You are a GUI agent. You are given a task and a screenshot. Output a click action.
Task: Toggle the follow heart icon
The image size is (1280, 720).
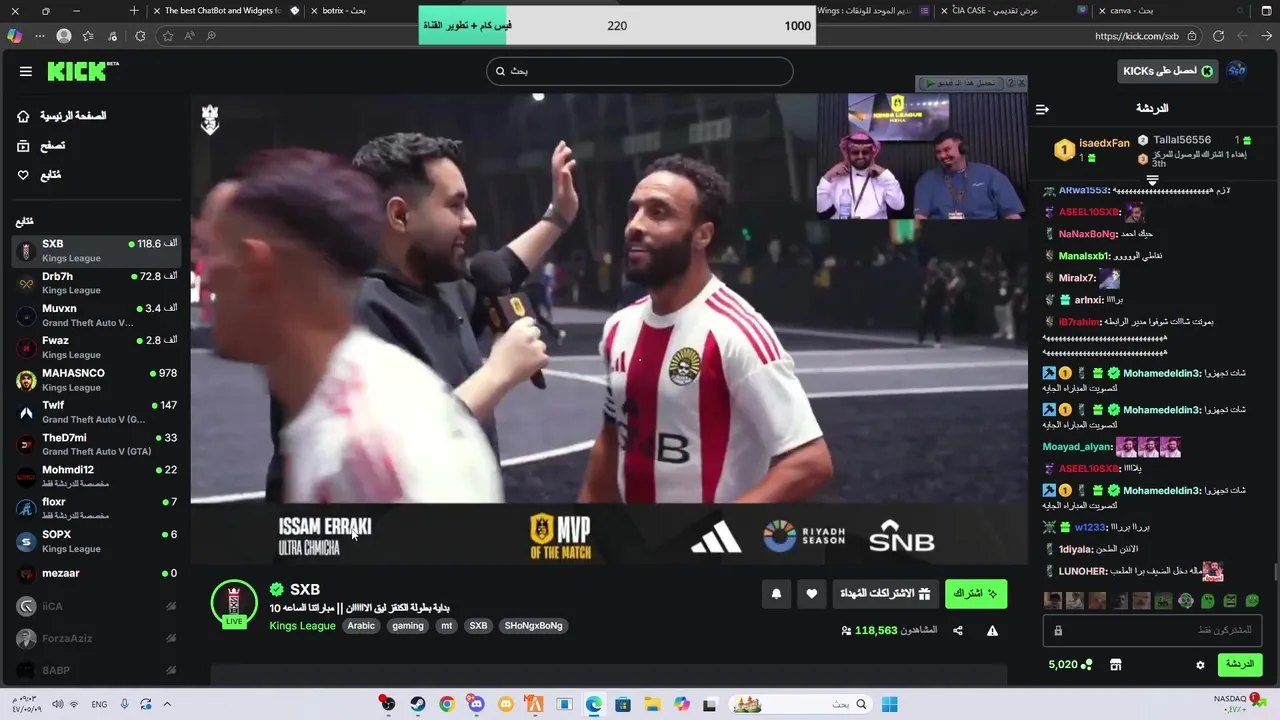coord(812,593)
